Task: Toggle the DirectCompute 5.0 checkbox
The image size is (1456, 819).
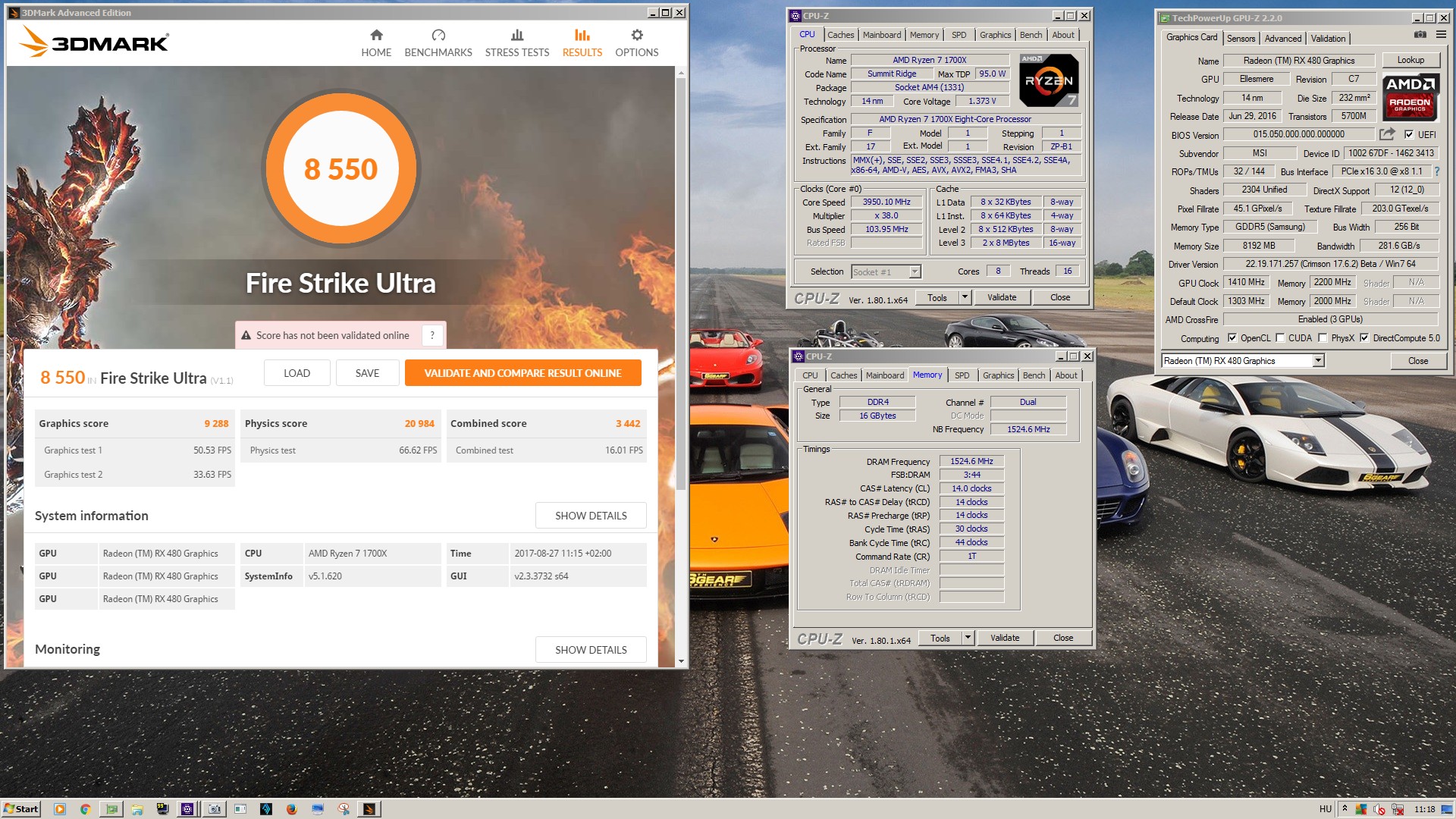Action: point(1364,338)
